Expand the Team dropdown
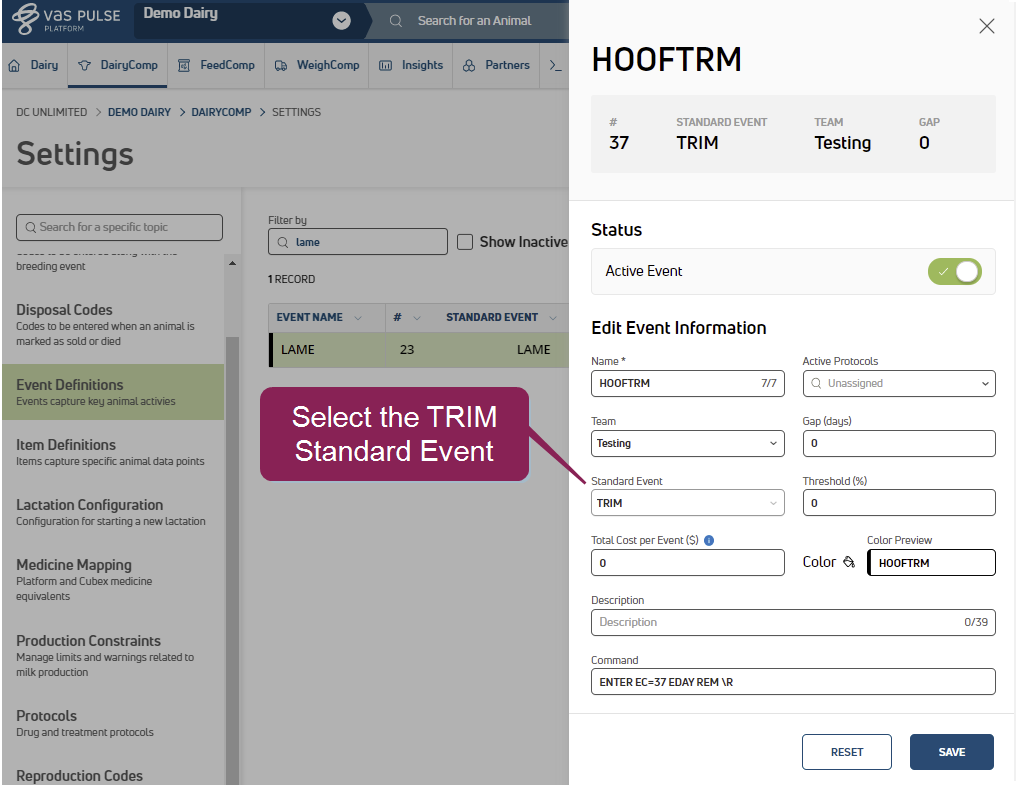 tap(687, 443)
